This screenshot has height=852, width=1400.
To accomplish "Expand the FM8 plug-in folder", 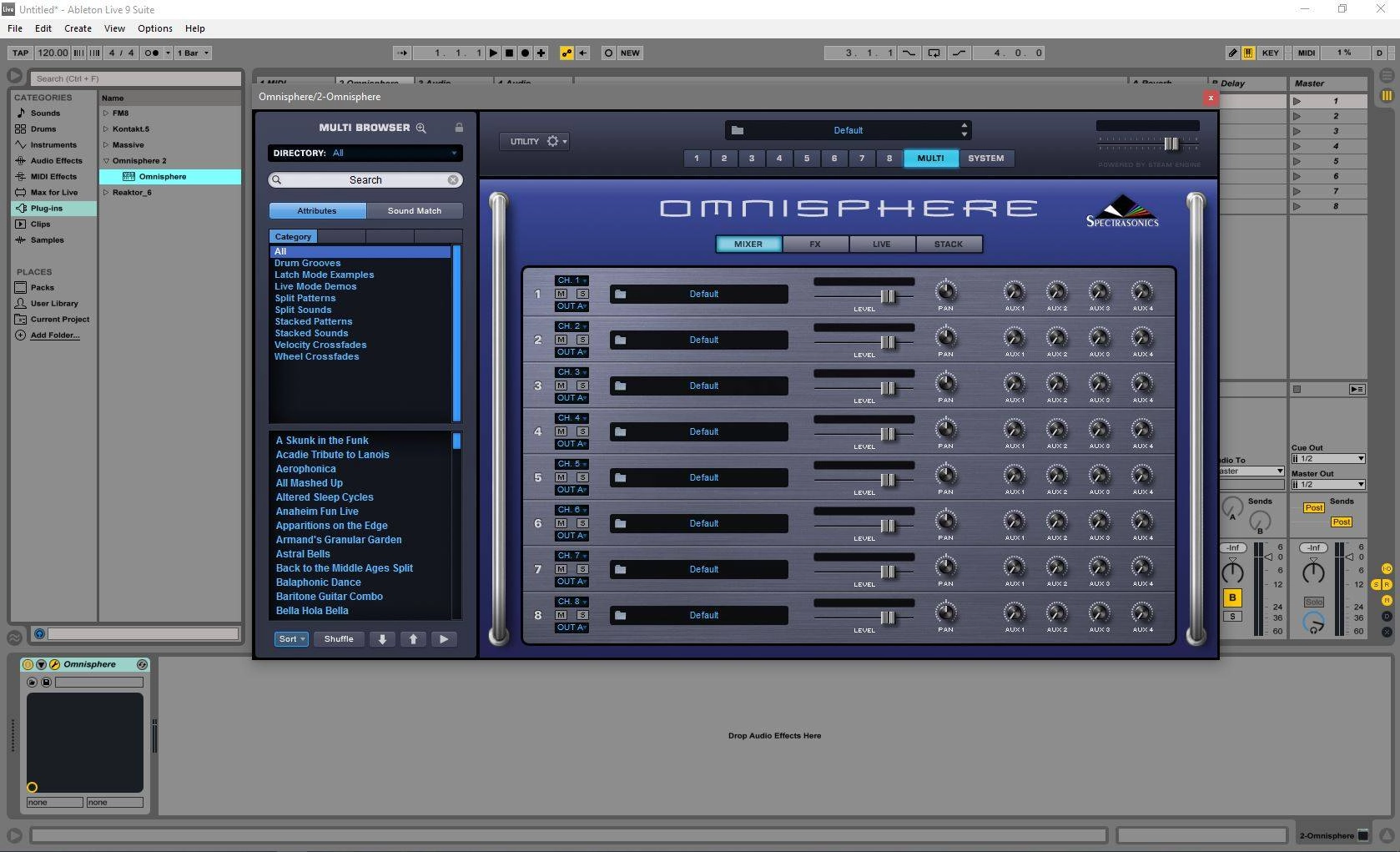I will click(106, 113).
